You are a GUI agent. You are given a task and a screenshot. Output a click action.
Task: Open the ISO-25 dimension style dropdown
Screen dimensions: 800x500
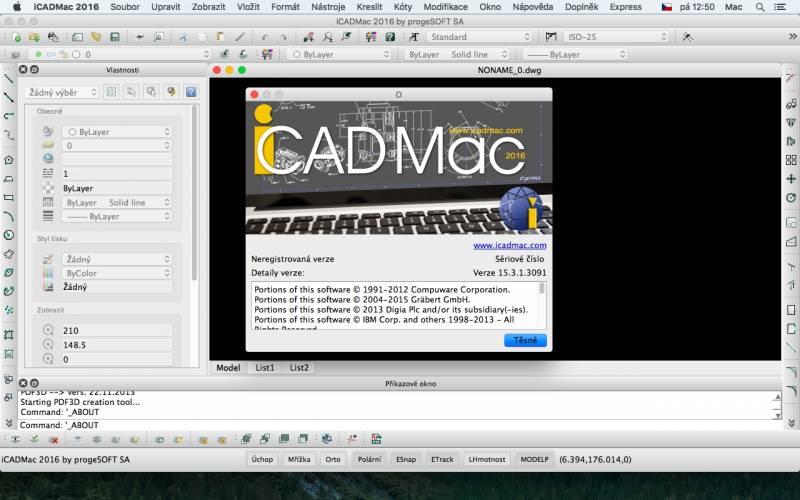point(616,37)
